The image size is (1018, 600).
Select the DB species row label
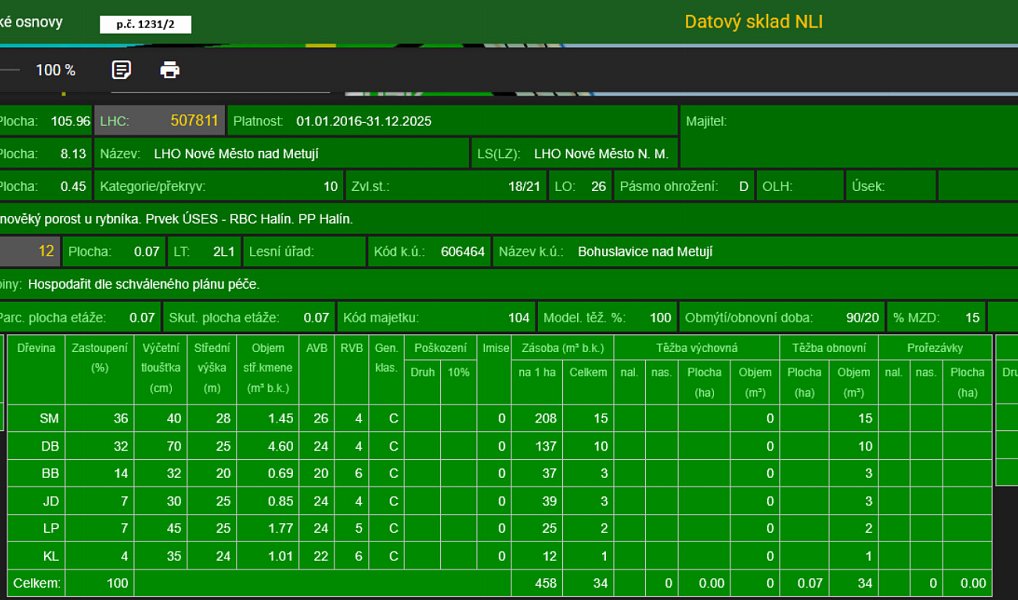point(50,447)
